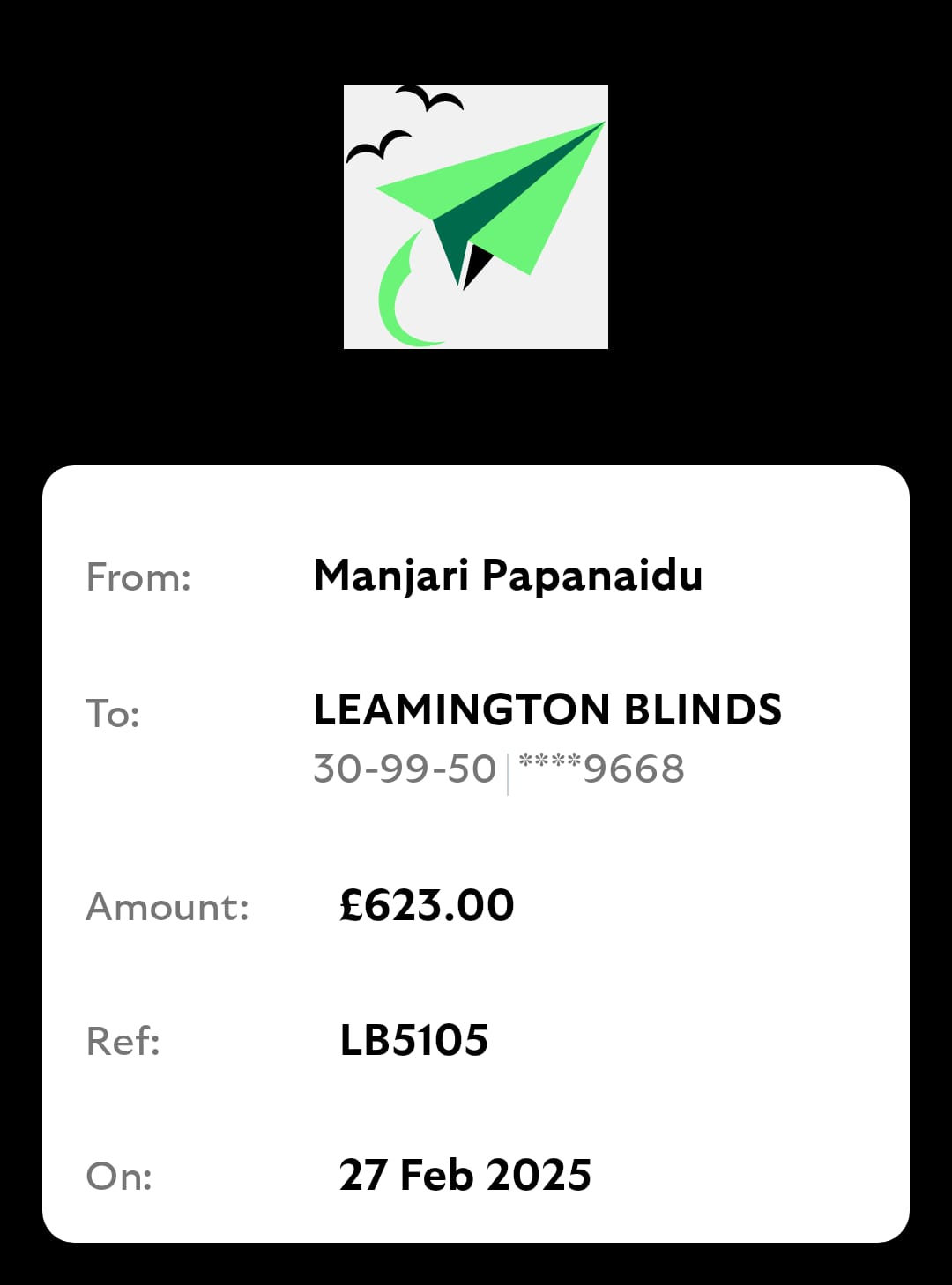Viewport: 952px width, 1285px height.
Task: Select recipient name LEAMINGTON BLINDS
Action: pyautogui.click(x=547, y=710)
